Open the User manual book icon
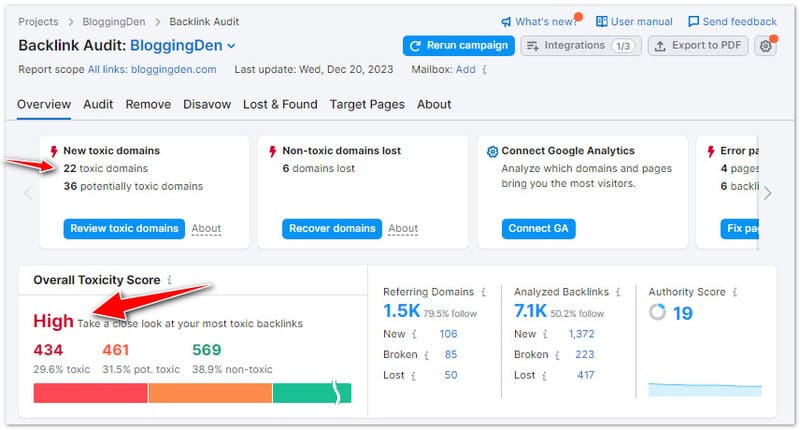Viewport: 800px width, 430px height. tap(602, 21)
